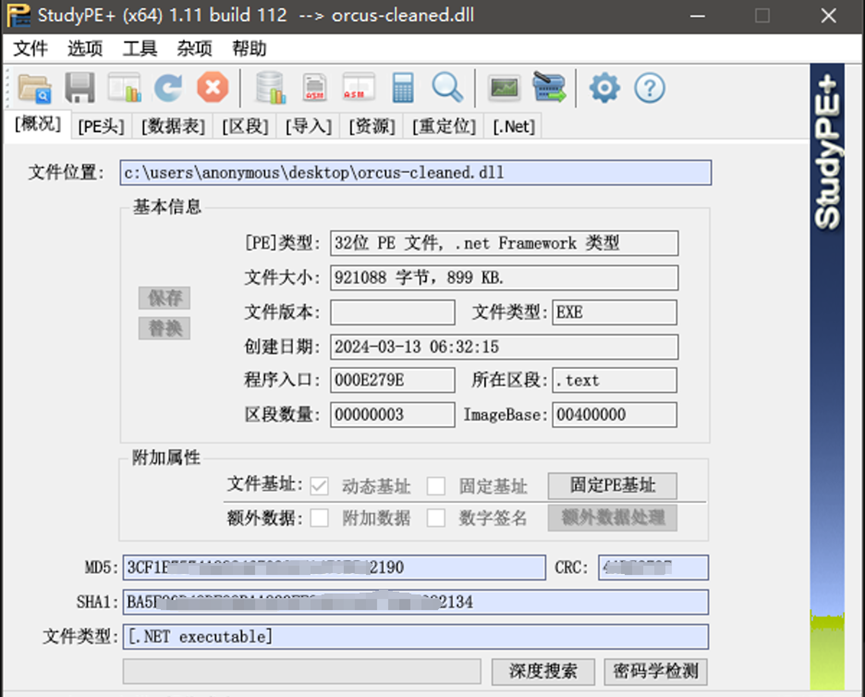Open the chart report toolbar icon

point(125,88)
